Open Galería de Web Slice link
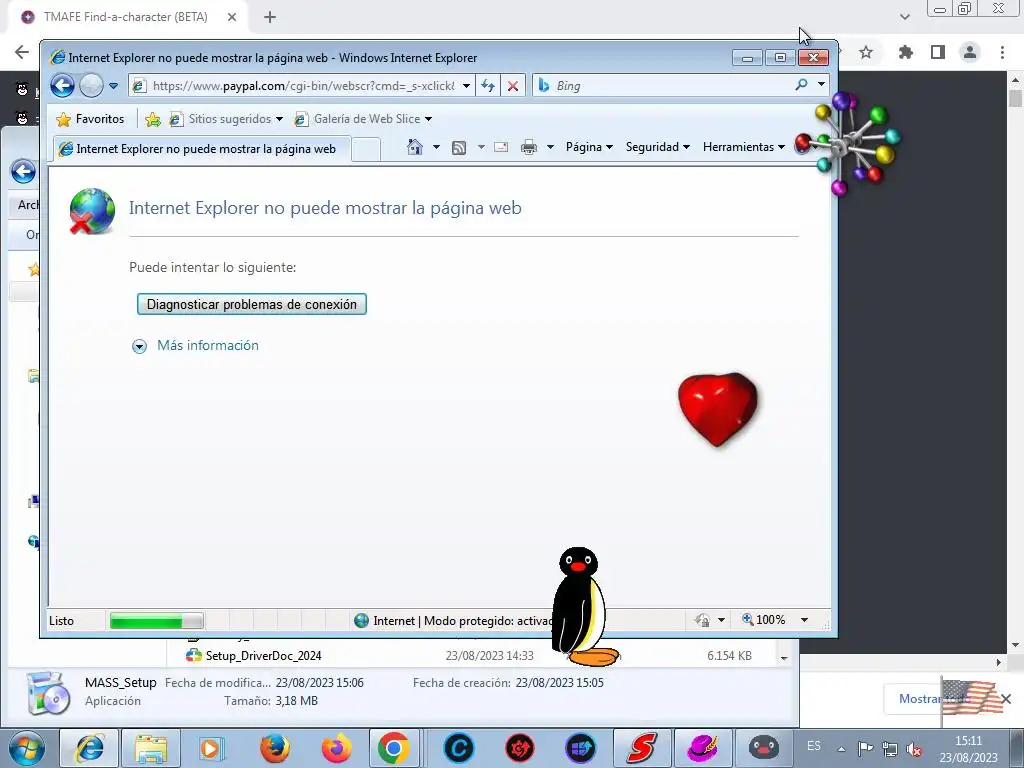Image resolution: width=1024 pixels, height=768 pixels. coord(363,119)
